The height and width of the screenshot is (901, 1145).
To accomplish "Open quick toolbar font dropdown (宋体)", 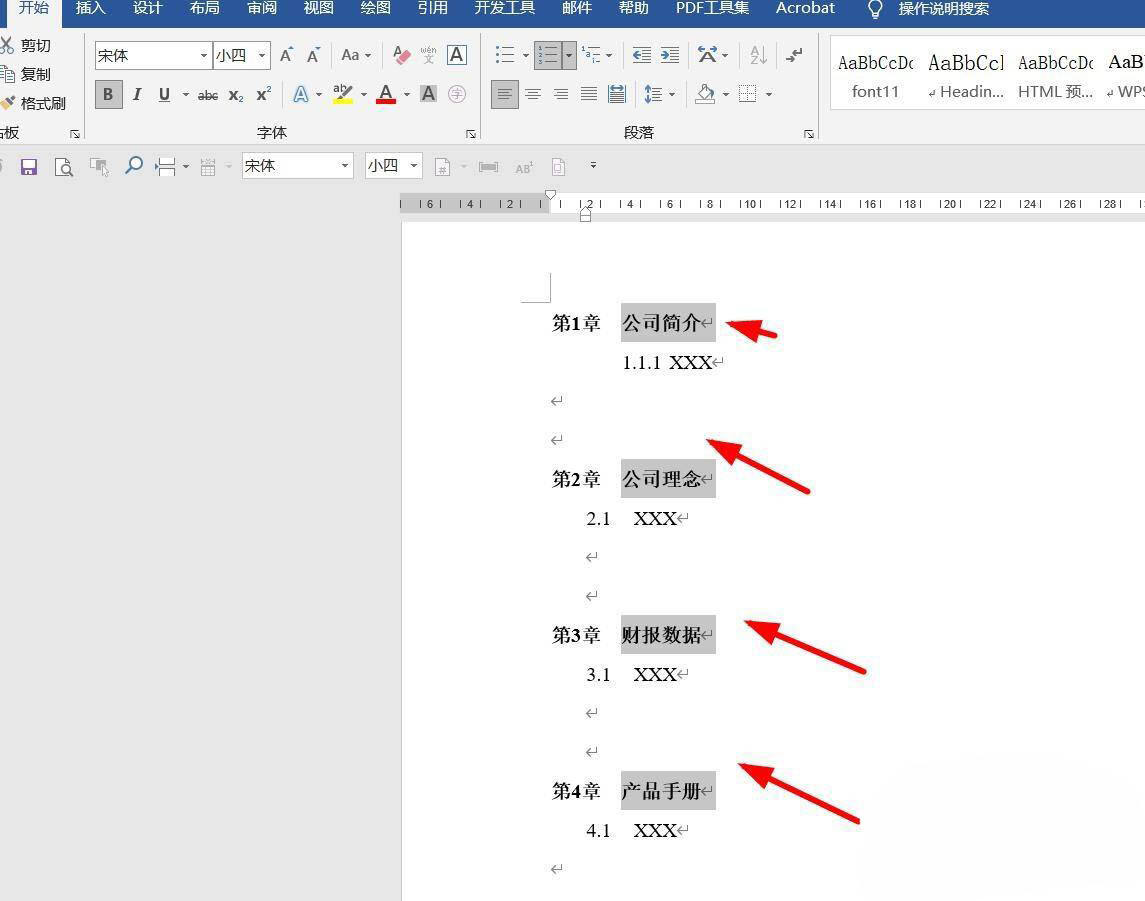I will [345, 166].
